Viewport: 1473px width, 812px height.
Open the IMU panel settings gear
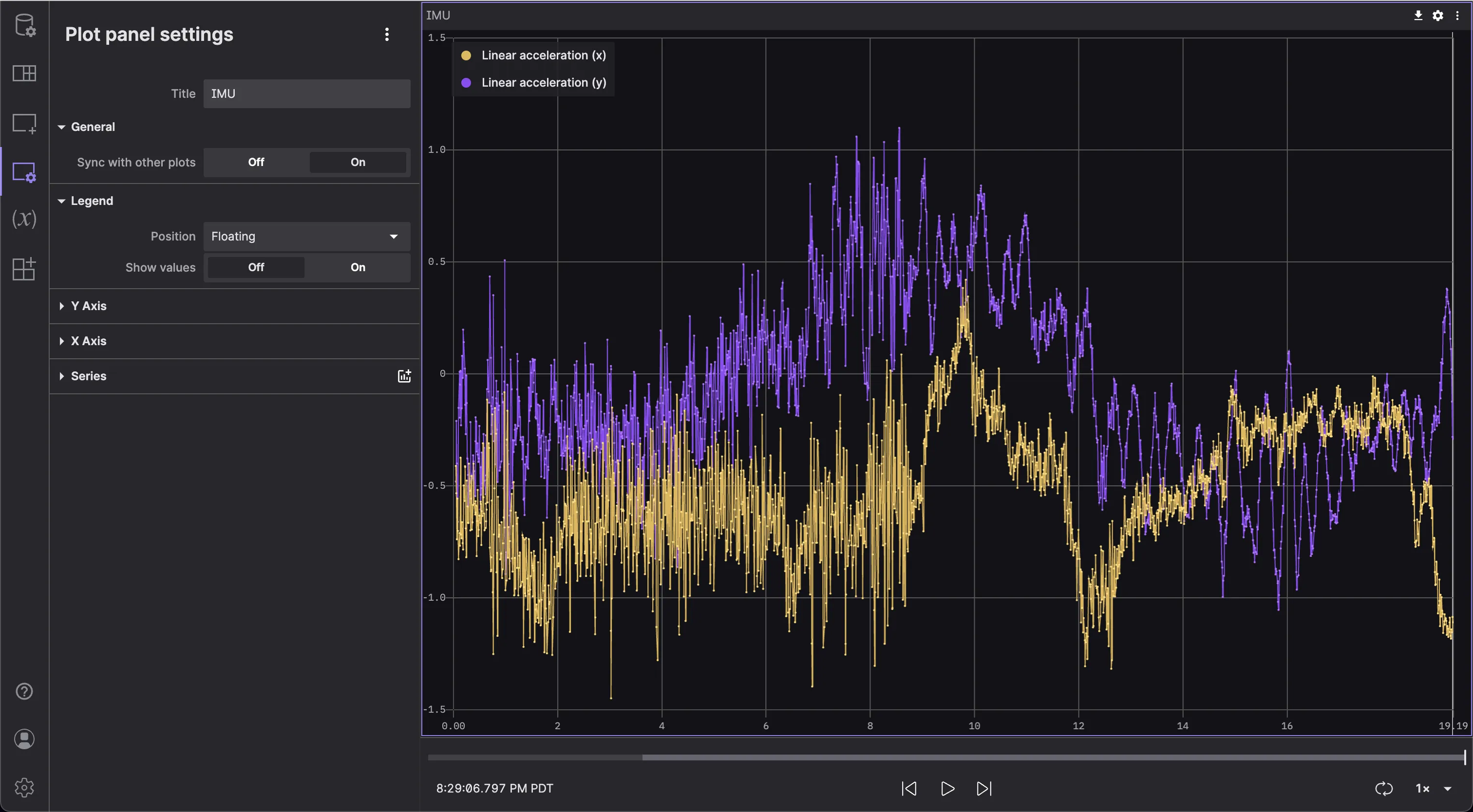point(1437,16)
